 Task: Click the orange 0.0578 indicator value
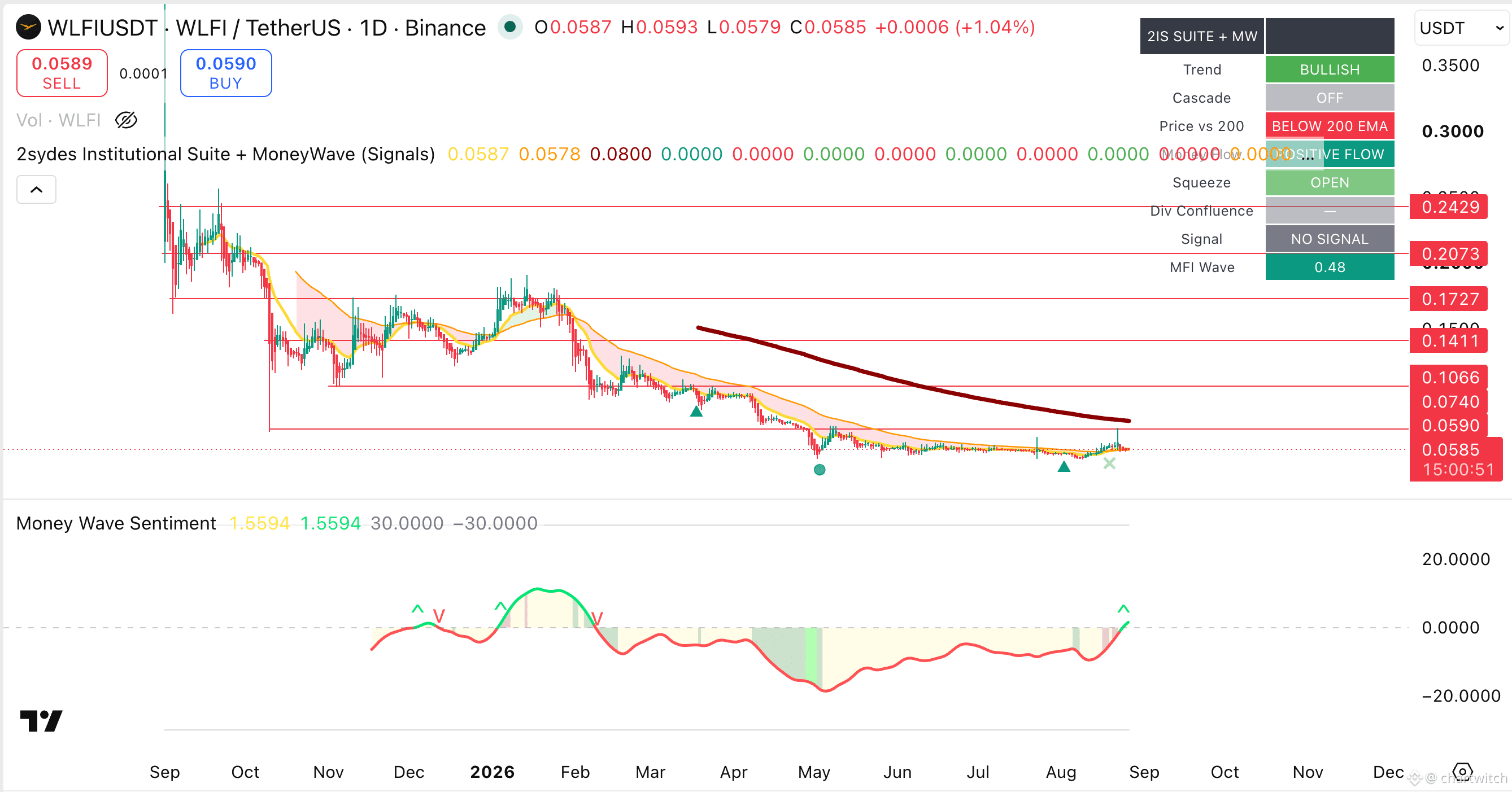550,154
